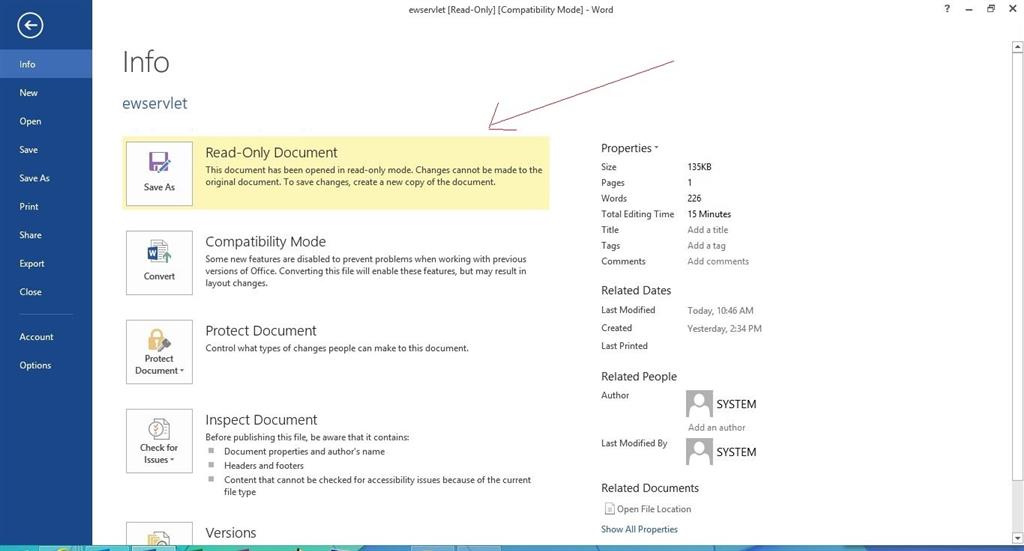
Task: Open Word Help question mark
Action: pyautogui.click(x=947, y=8)
